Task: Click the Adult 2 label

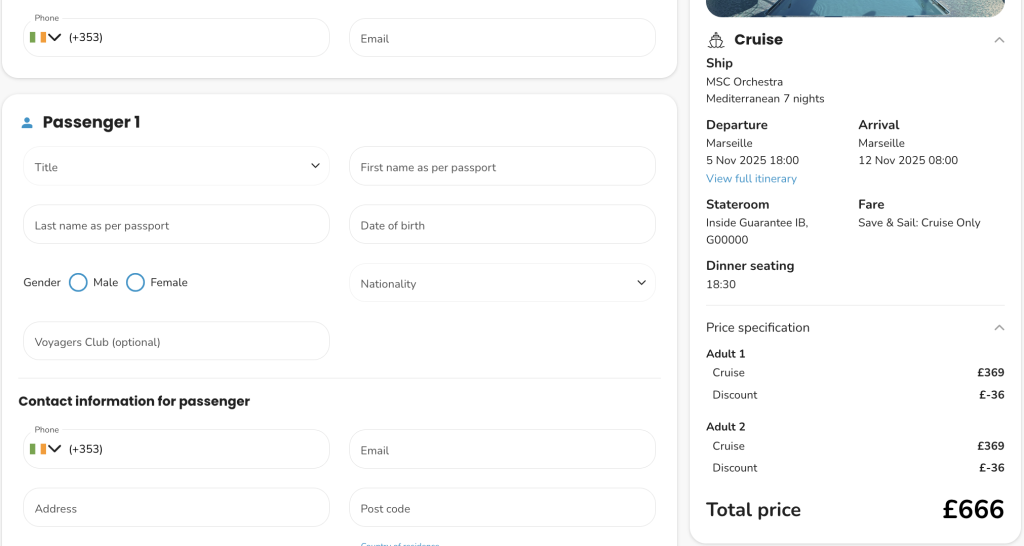Action: click(x=726, y=426)
